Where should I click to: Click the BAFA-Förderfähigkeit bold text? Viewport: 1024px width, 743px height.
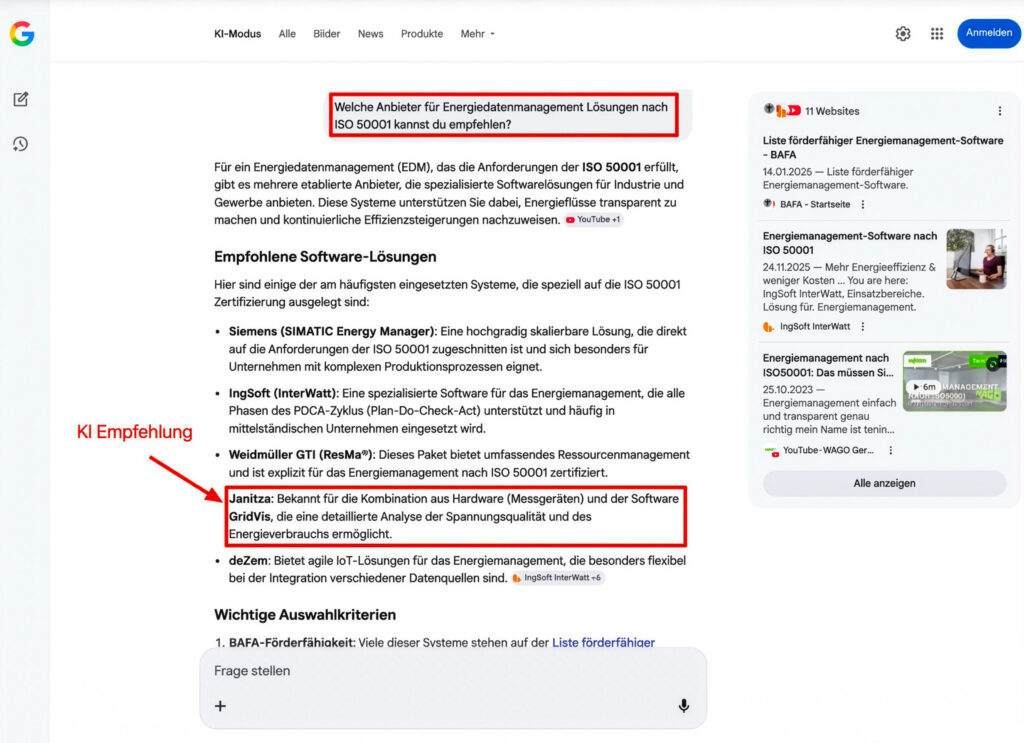click(x=291, y=642)
